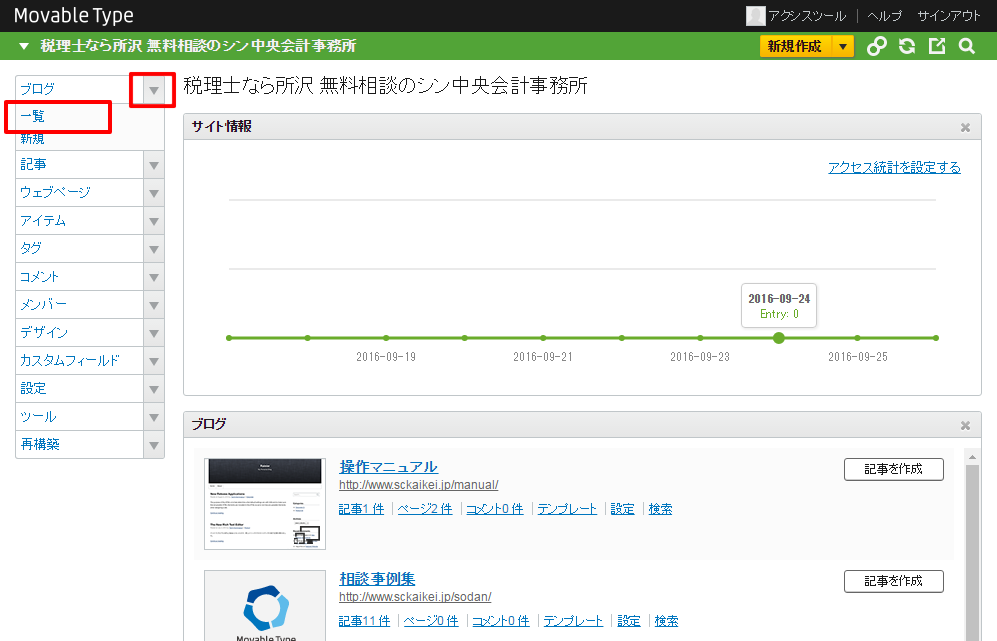Expand the デザイン menu arrow
Image resolution: width=997 pixels, height=641 pixels.
pos(153,333)
